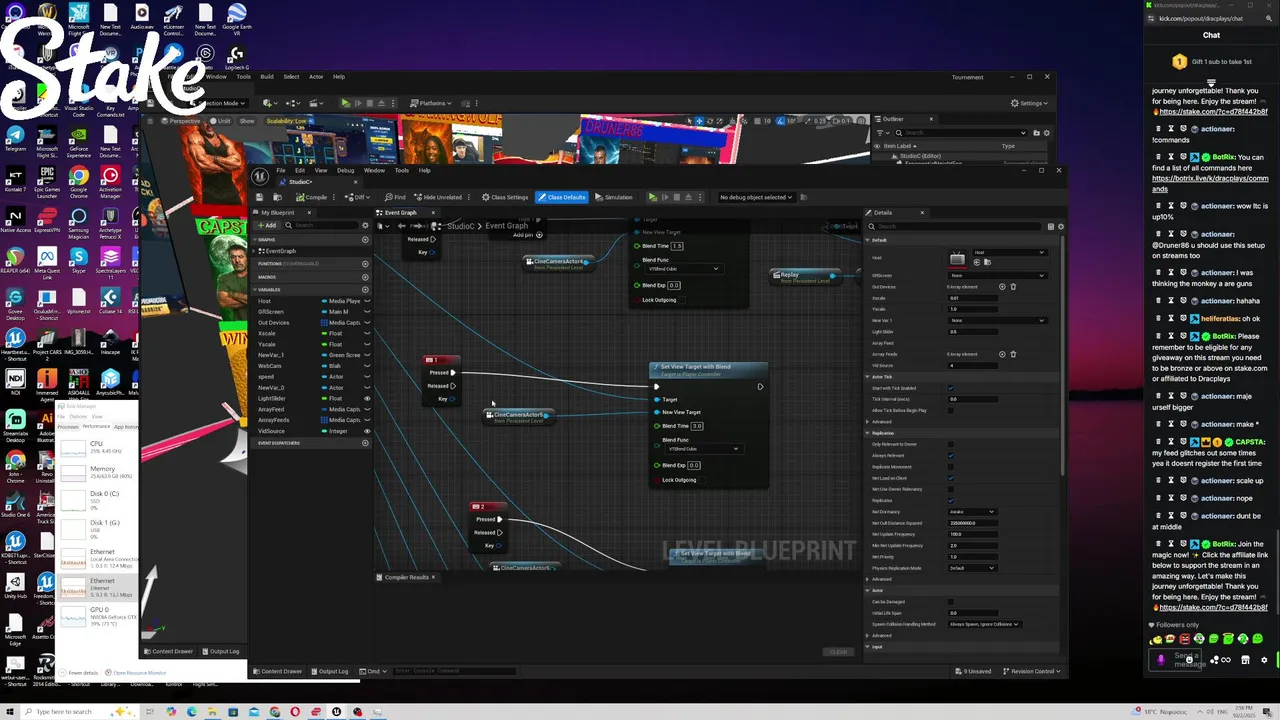
Task: Click the Replay node in graph
Action: point(804,276)
